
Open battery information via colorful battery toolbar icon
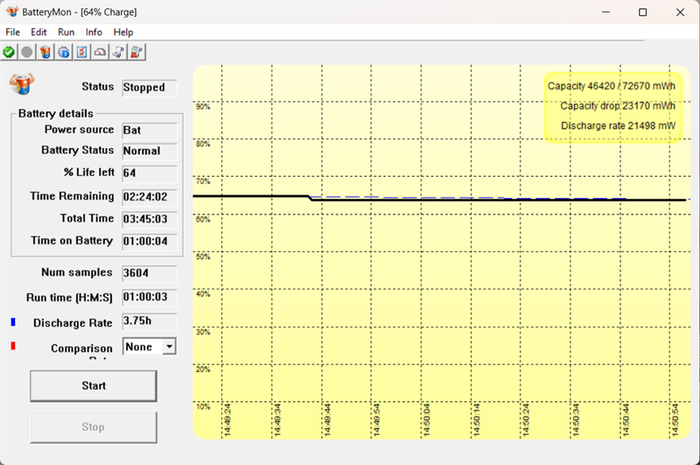pos(45,52)
